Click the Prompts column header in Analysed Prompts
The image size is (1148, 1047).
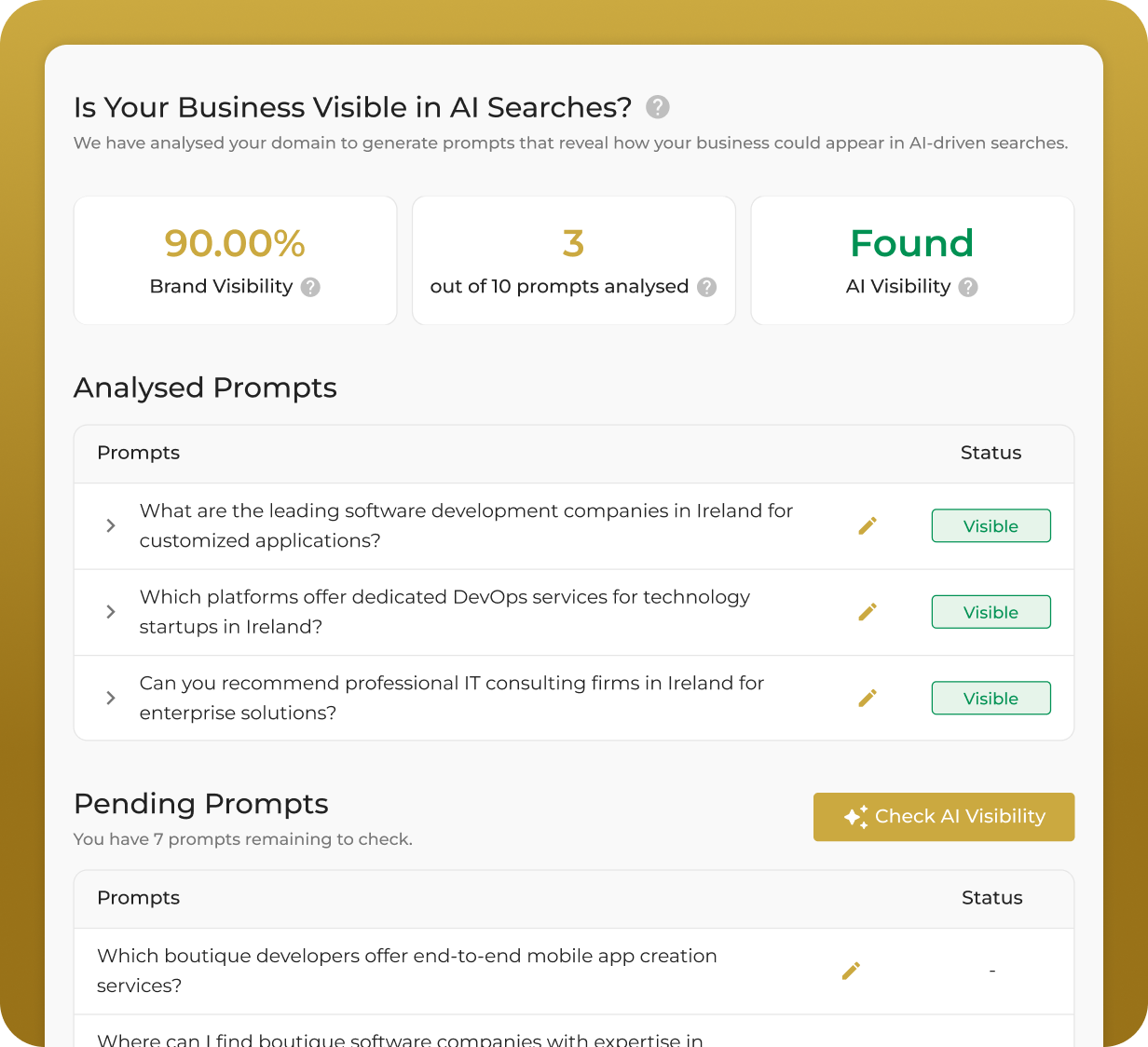pyautogui.click(x=138, y=454)
